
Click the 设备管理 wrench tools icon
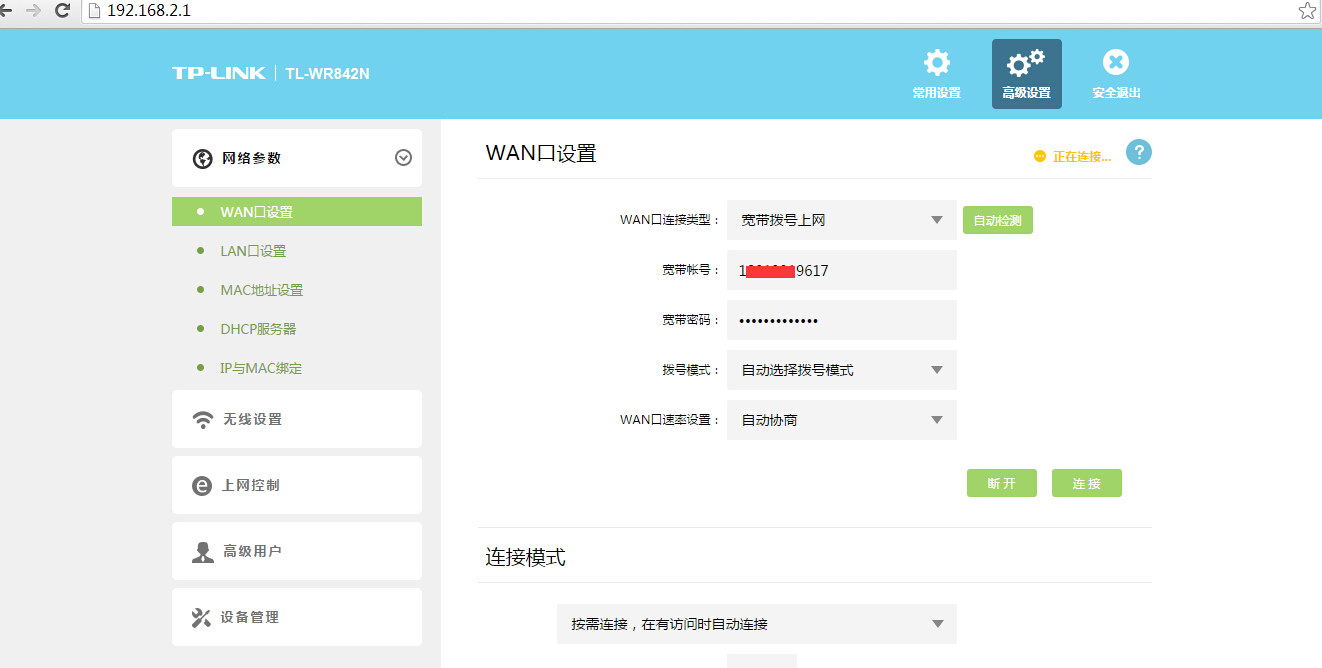coord(201,617)
